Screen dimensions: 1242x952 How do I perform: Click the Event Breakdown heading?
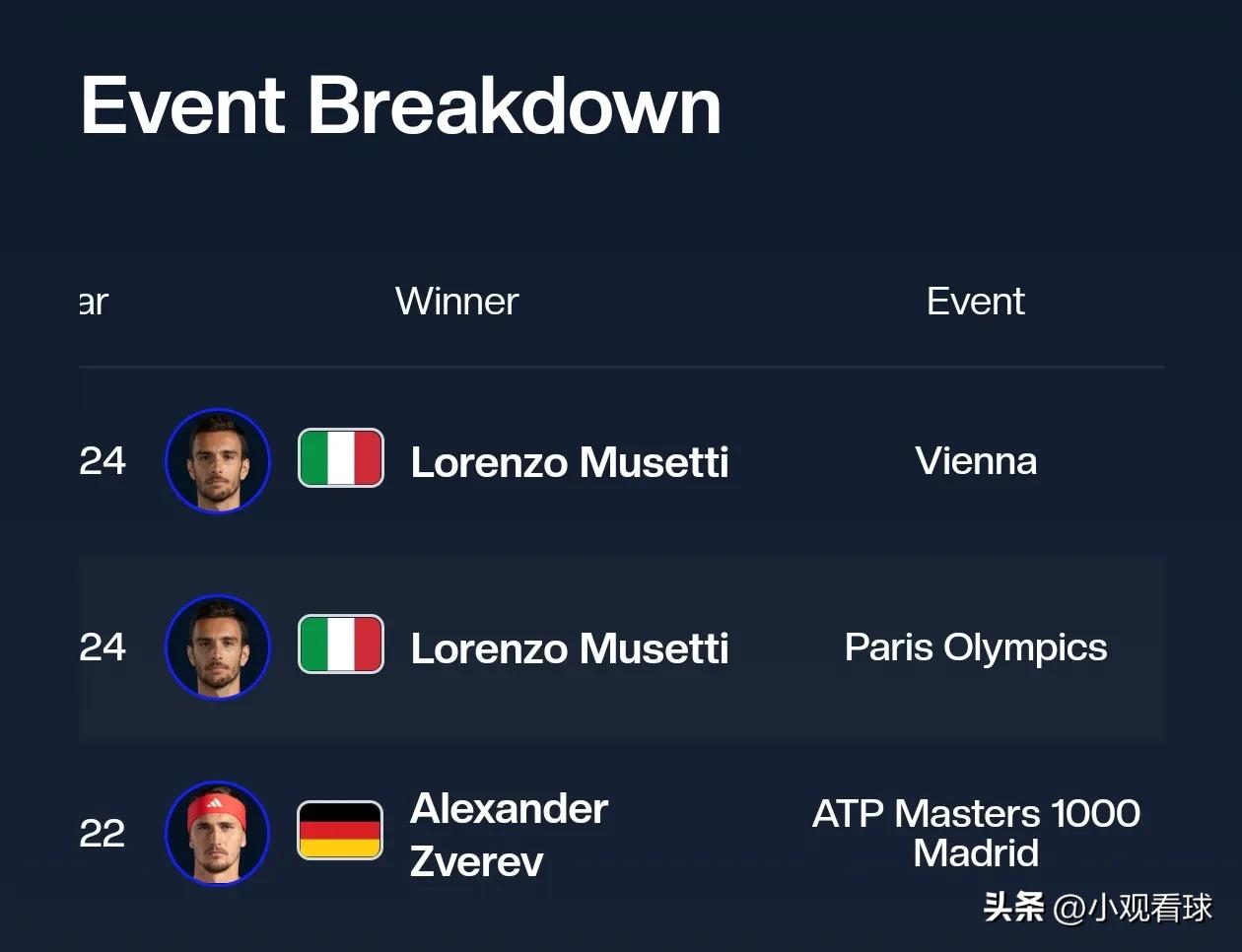coord(401,104)
